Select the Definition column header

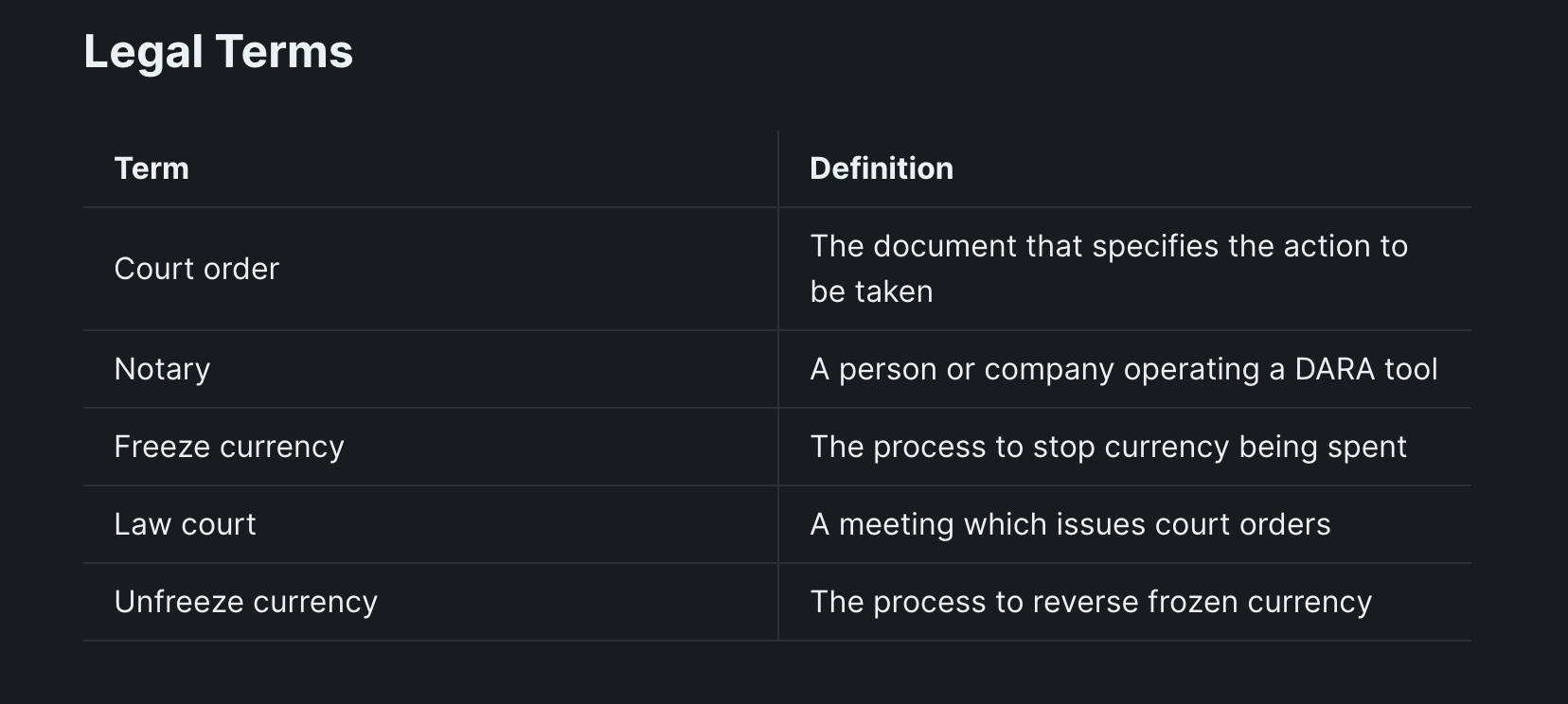[881, 168]
